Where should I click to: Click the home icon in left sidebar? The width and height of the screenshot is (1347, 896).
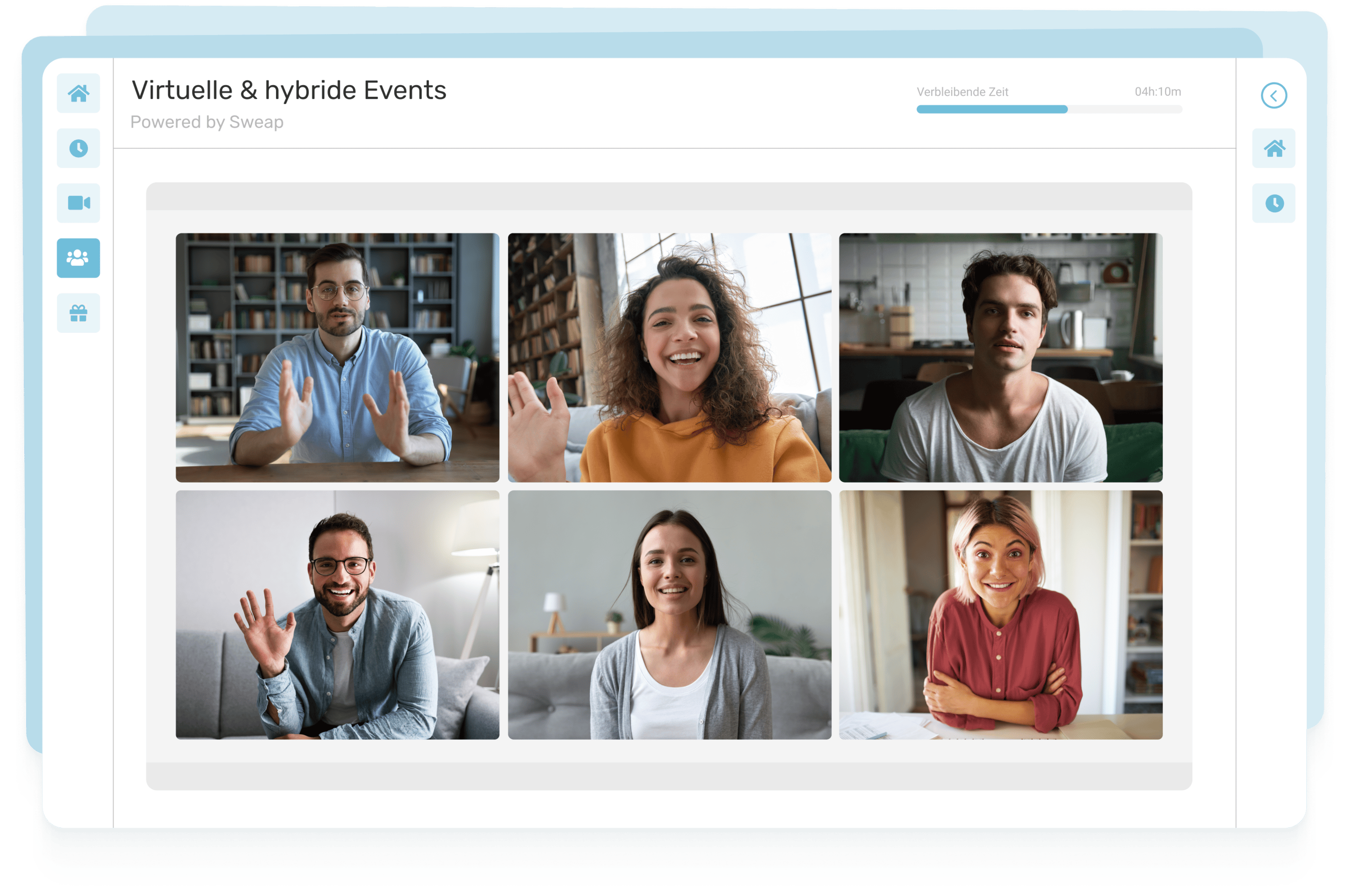coord(78,93)
